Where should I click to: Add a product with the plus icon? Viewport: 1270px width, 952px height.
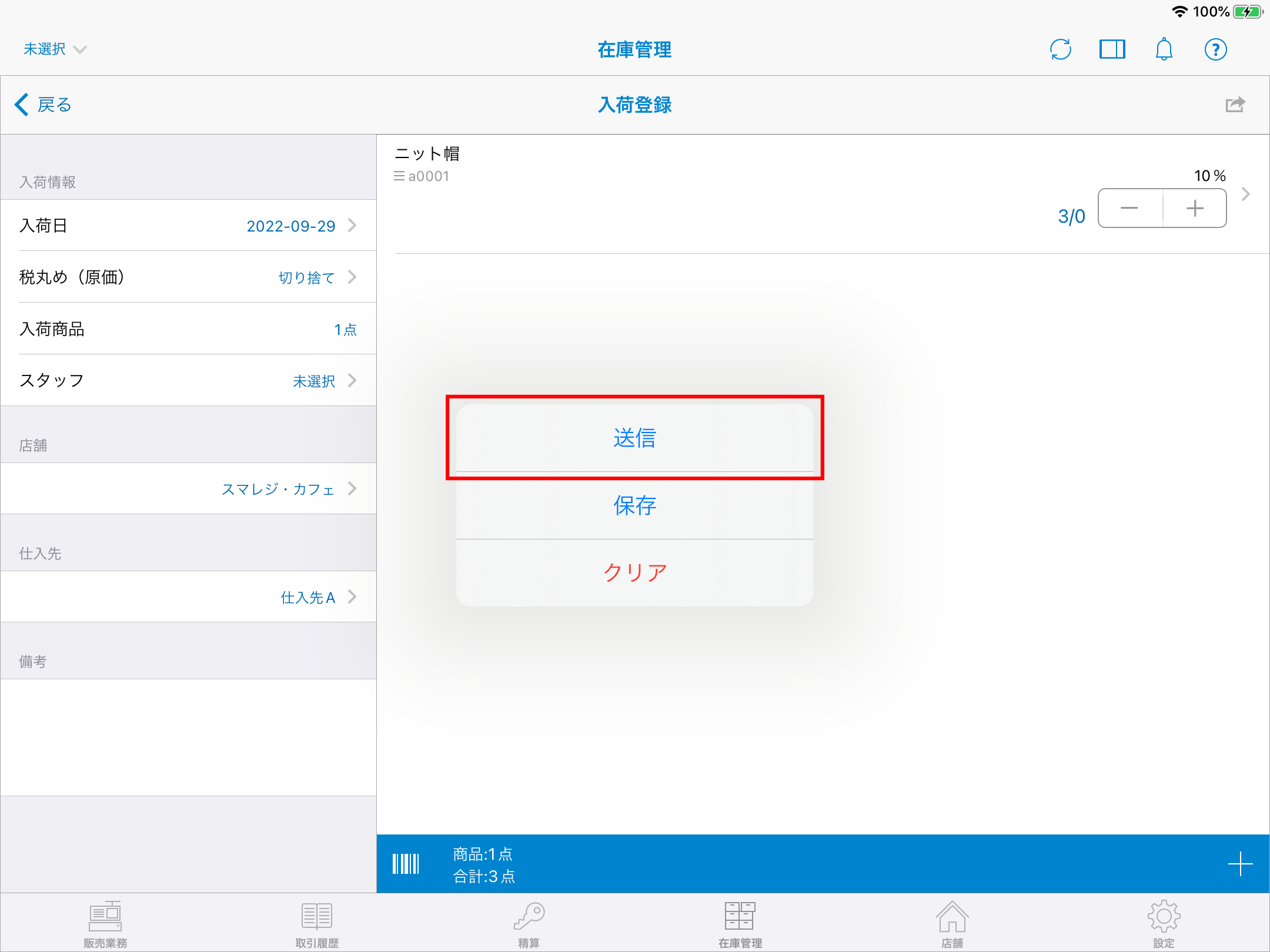coord(1240,864)
